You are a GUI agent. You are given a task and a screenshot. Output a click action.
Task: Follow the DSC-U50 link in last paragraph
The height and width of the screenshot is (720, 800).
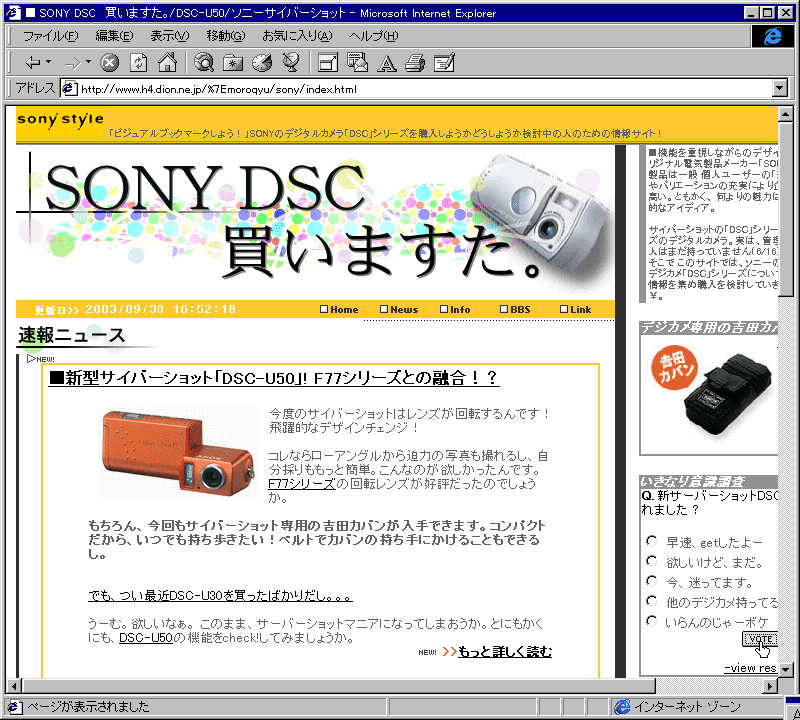(x=146, y=638)
